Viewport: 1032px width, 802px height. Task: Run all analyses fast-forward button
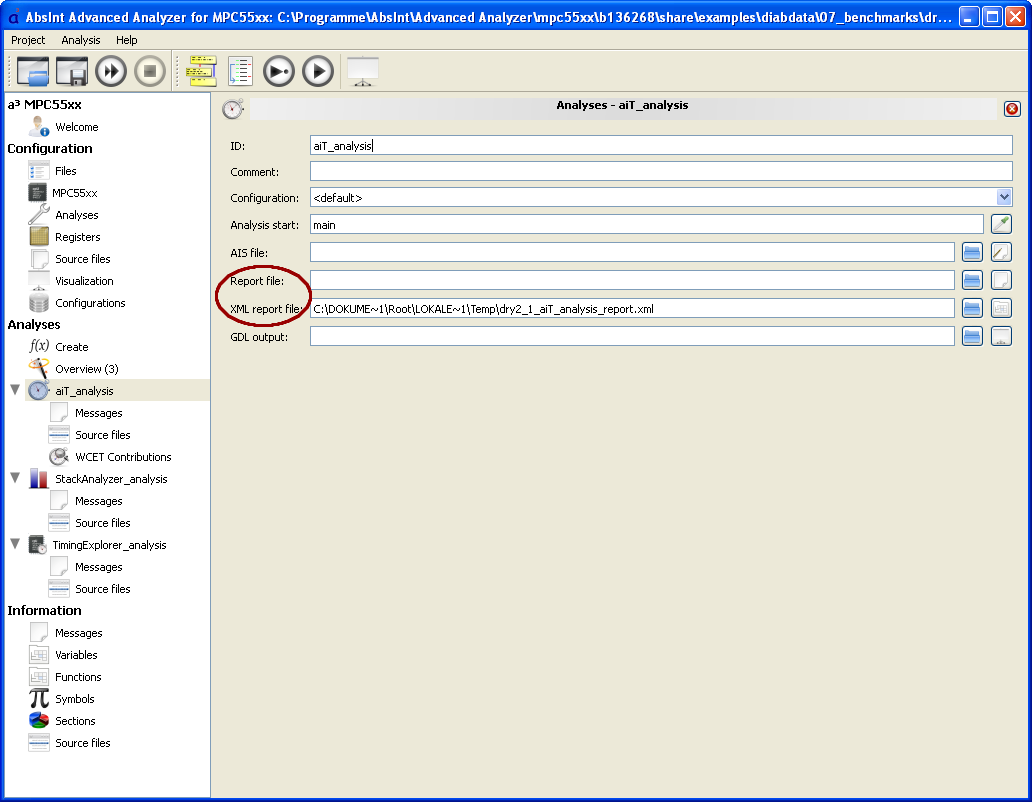click(111, 70)
